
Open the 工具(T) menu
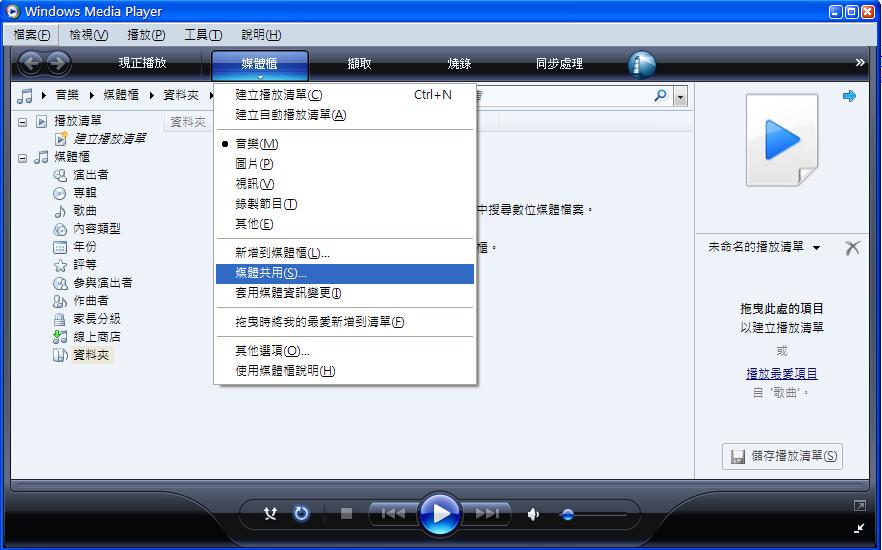pos(204,35)
